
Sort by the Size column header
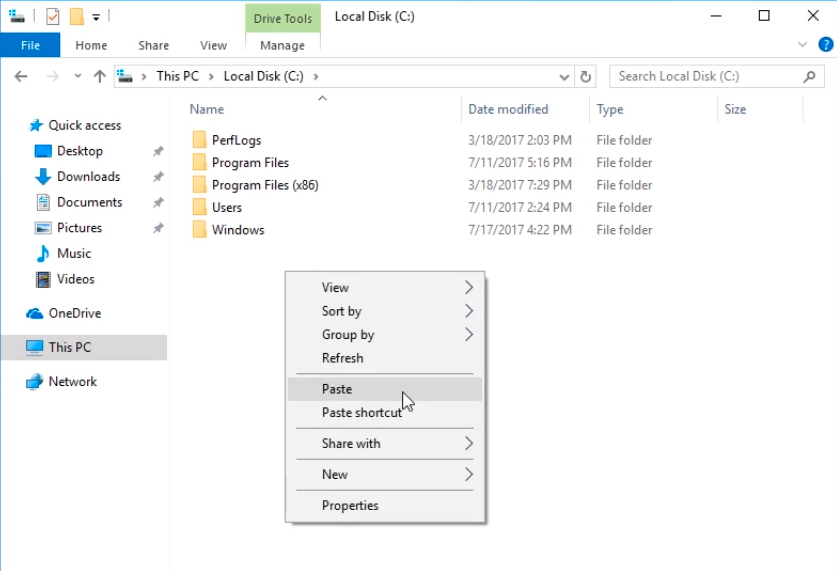(735, 109)
